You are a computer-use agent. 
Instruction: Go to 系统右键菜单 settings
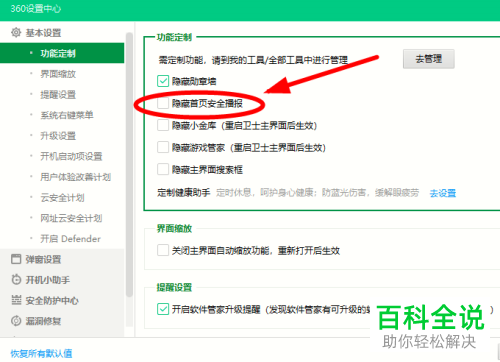click(67, 115)
